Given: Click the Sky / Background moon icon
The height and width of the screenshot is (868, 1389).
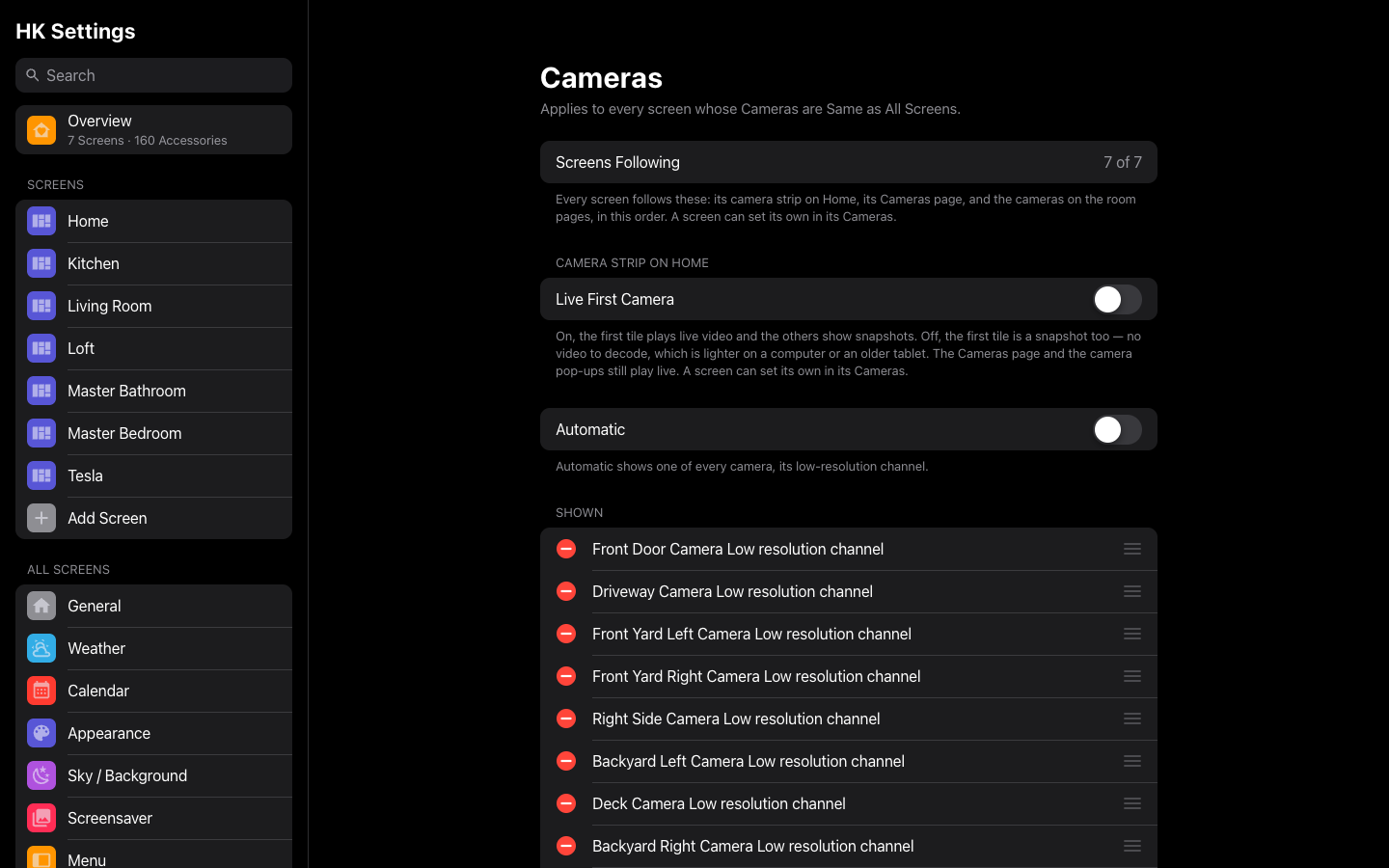Looking at the screenshot, I should [41, 775].
